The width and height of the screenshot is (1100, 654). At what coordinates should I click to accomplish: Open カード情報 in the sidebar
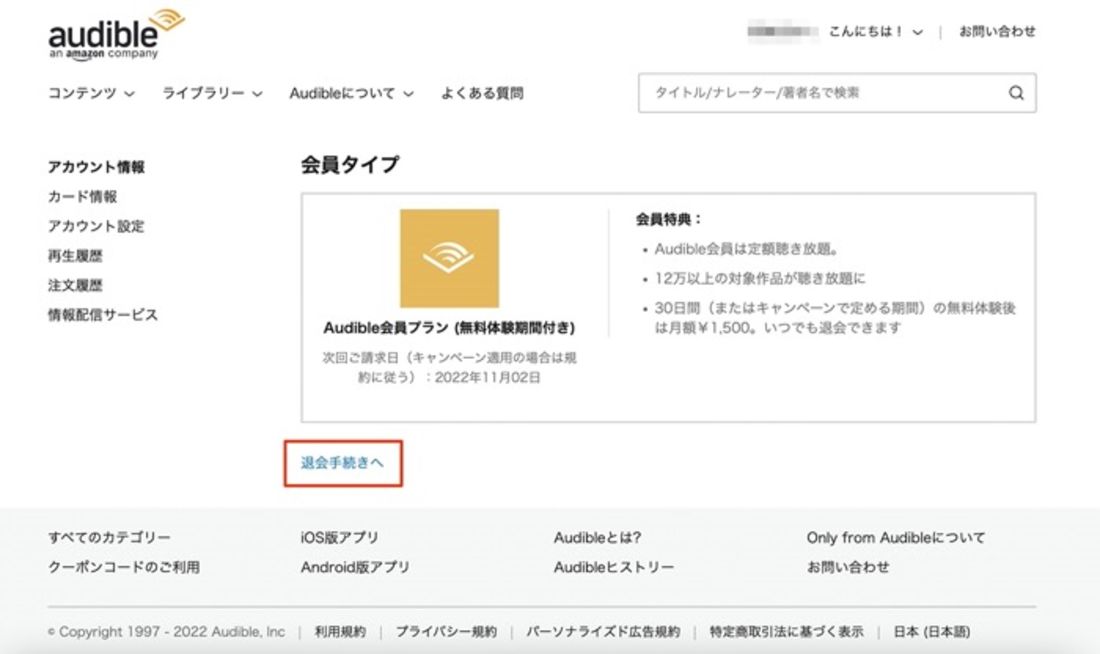(82, 196)
